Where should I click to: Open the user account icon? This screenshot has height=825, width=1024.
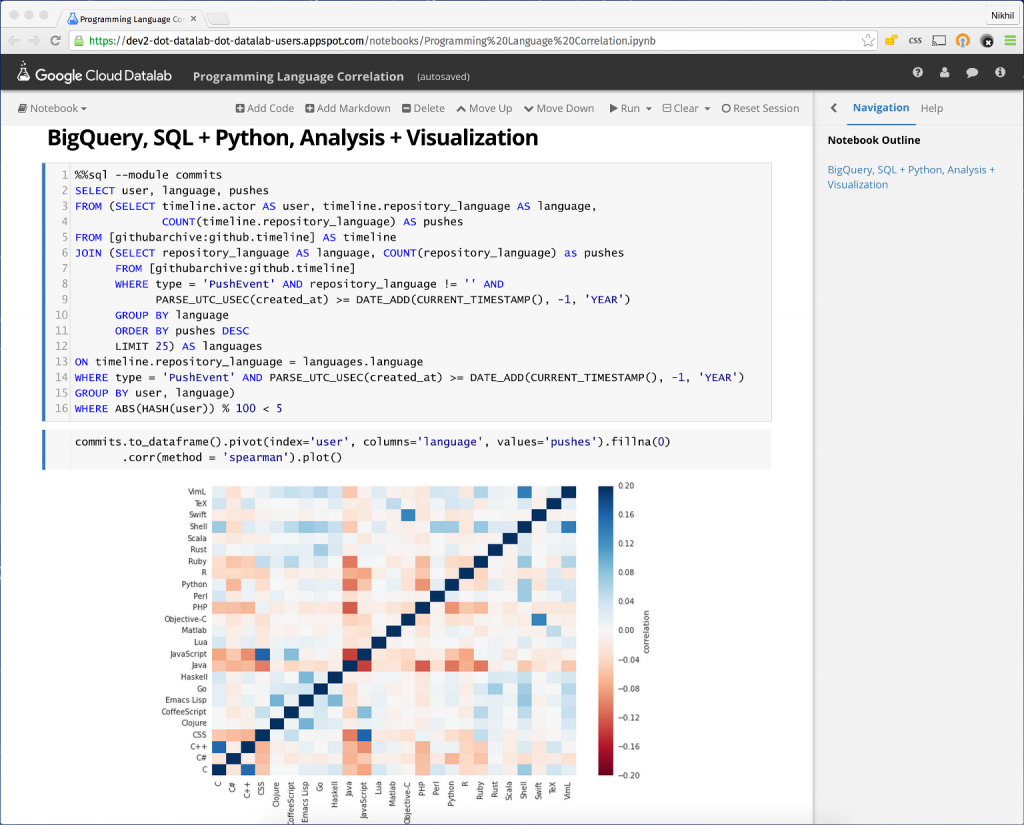point(944,73)
